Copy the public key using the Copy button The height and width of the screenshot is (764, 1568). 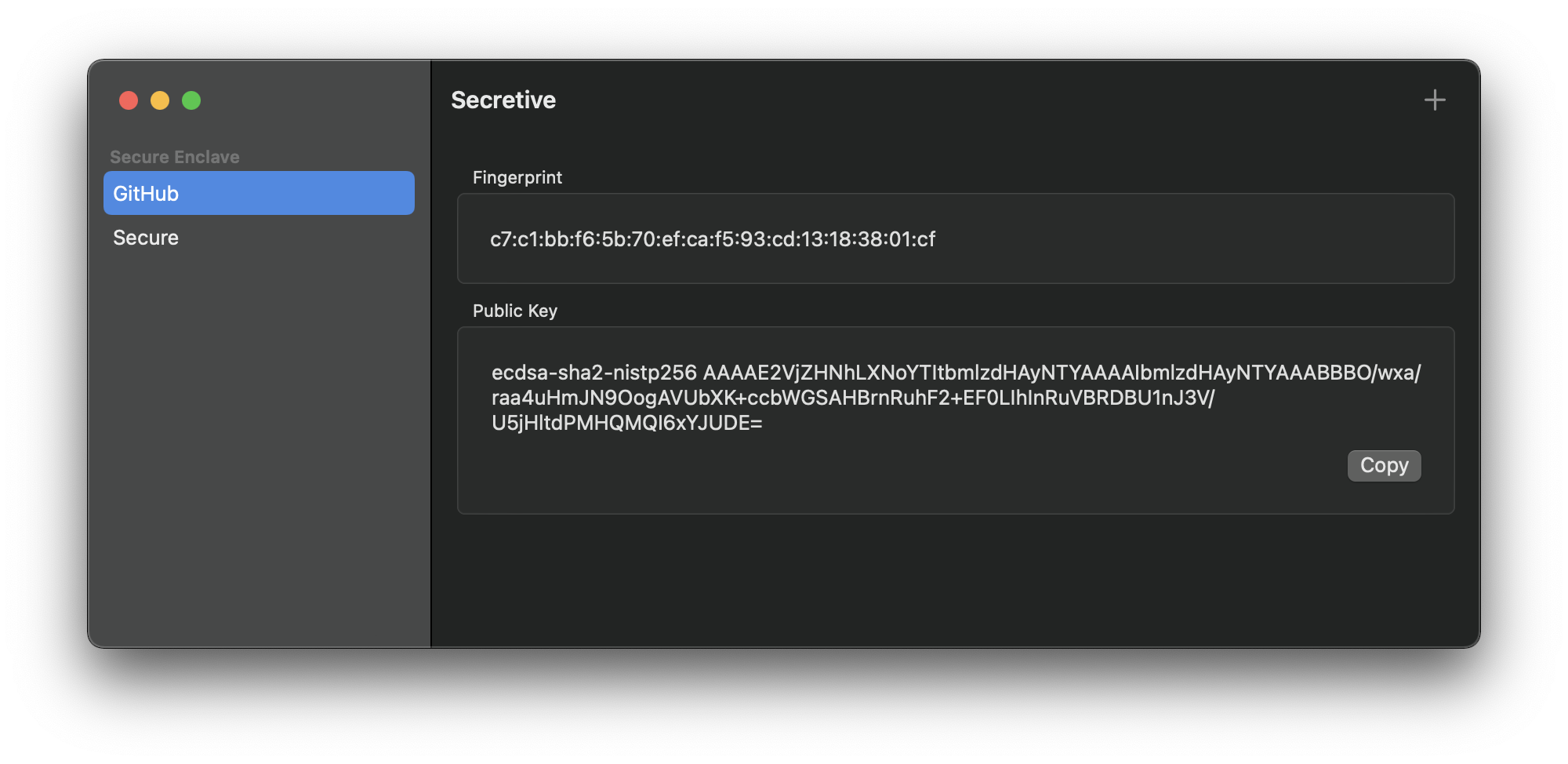(x=1383, y=465)
